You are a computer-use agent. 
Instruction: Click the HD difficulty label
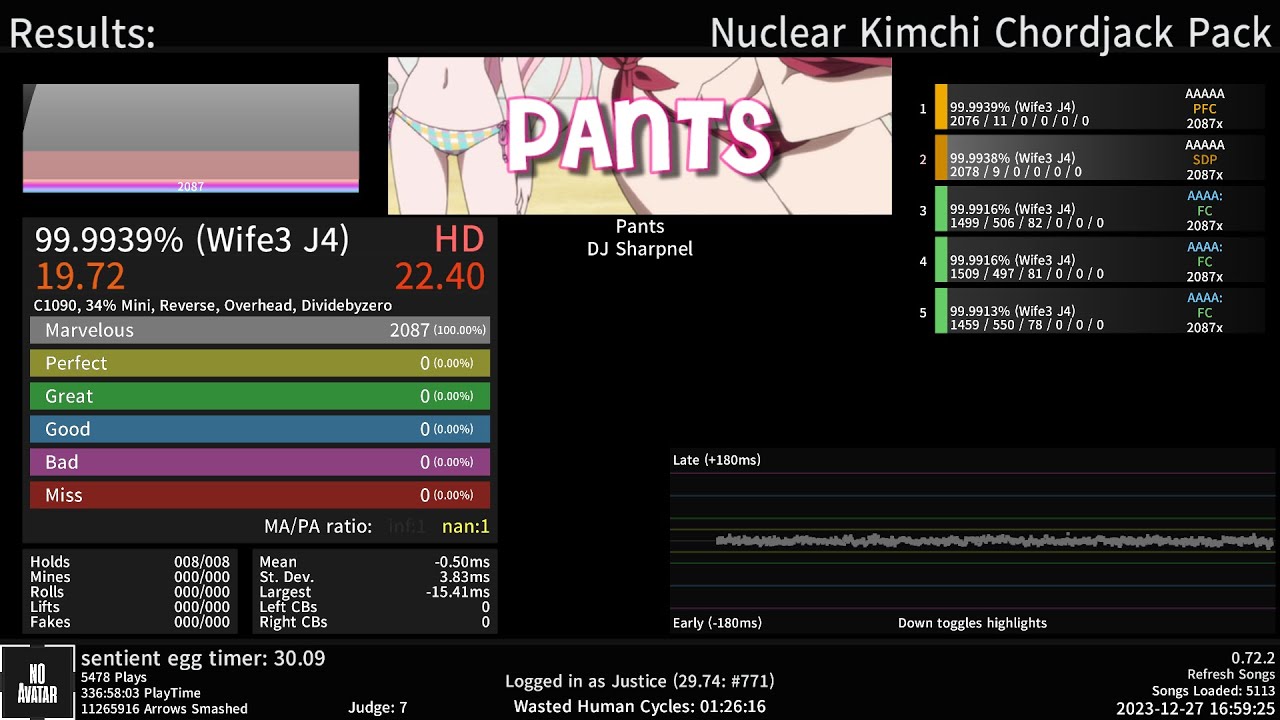pos(459,240)
